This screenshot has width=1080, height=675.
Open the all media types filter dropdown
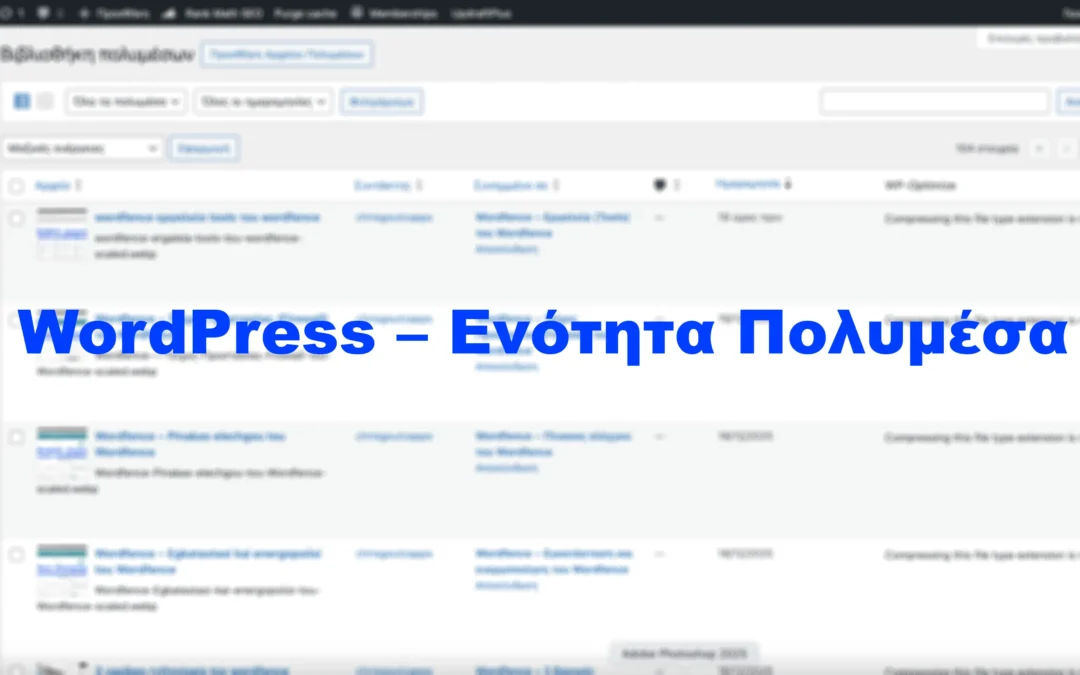click(x=126, y=102)
